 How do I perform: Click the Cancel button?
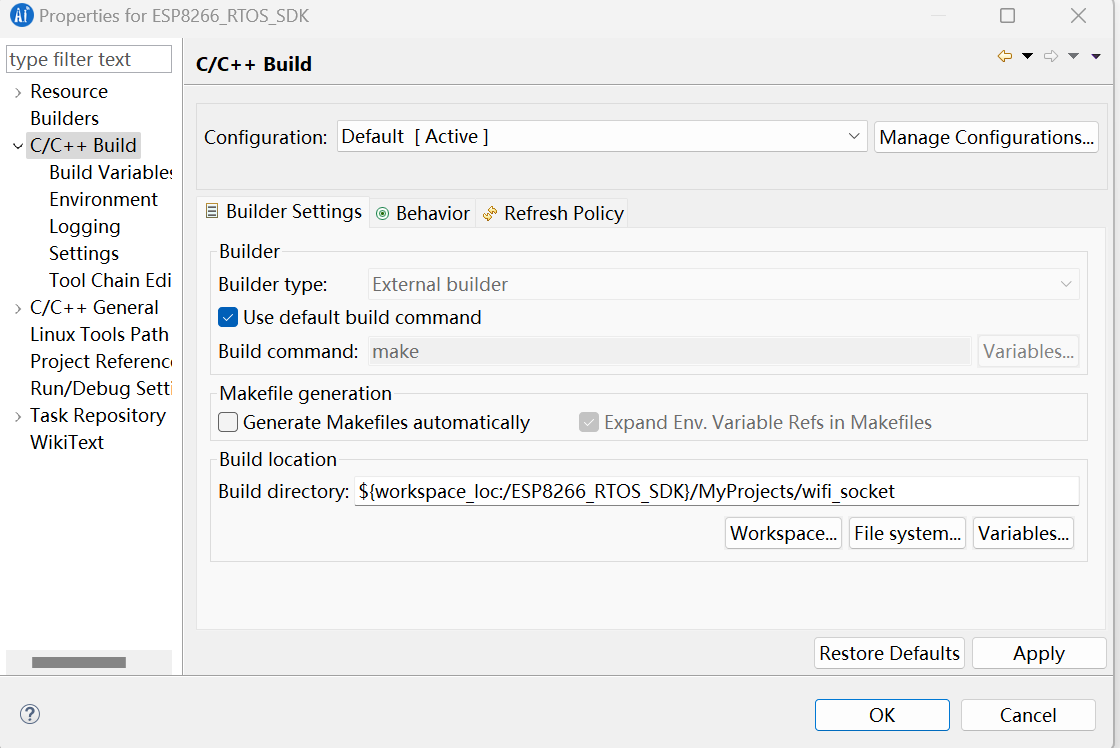click(x=1028, y=715)
